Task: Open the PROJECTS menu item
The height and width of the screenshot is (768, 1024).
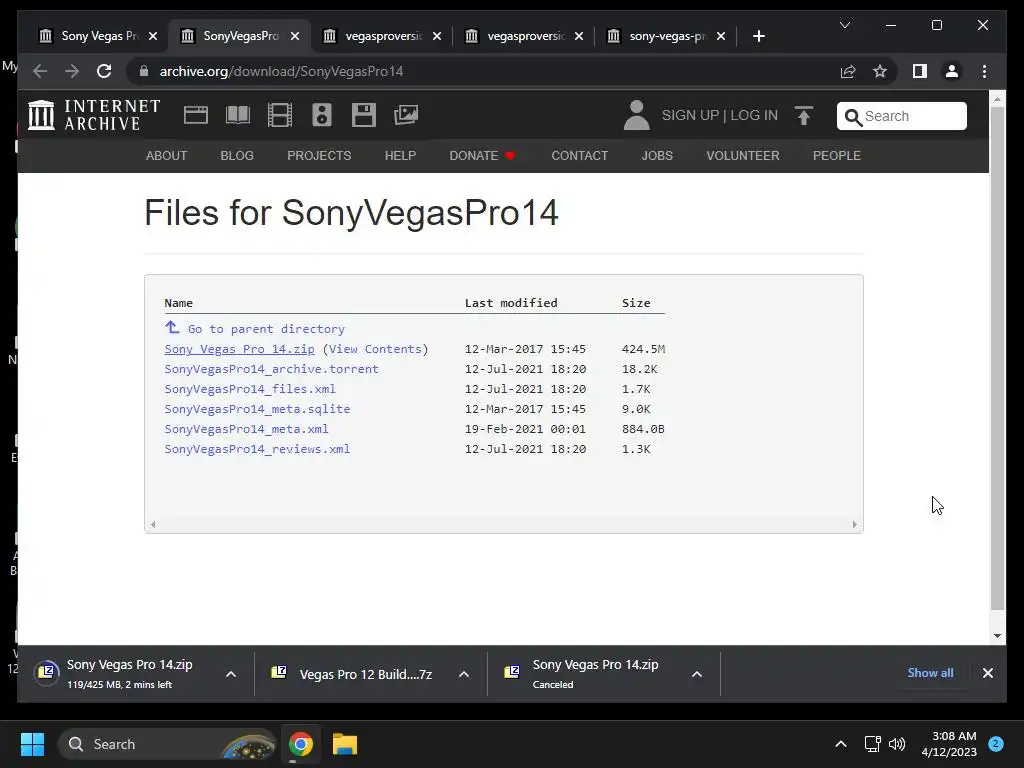Action: (319, 155)
